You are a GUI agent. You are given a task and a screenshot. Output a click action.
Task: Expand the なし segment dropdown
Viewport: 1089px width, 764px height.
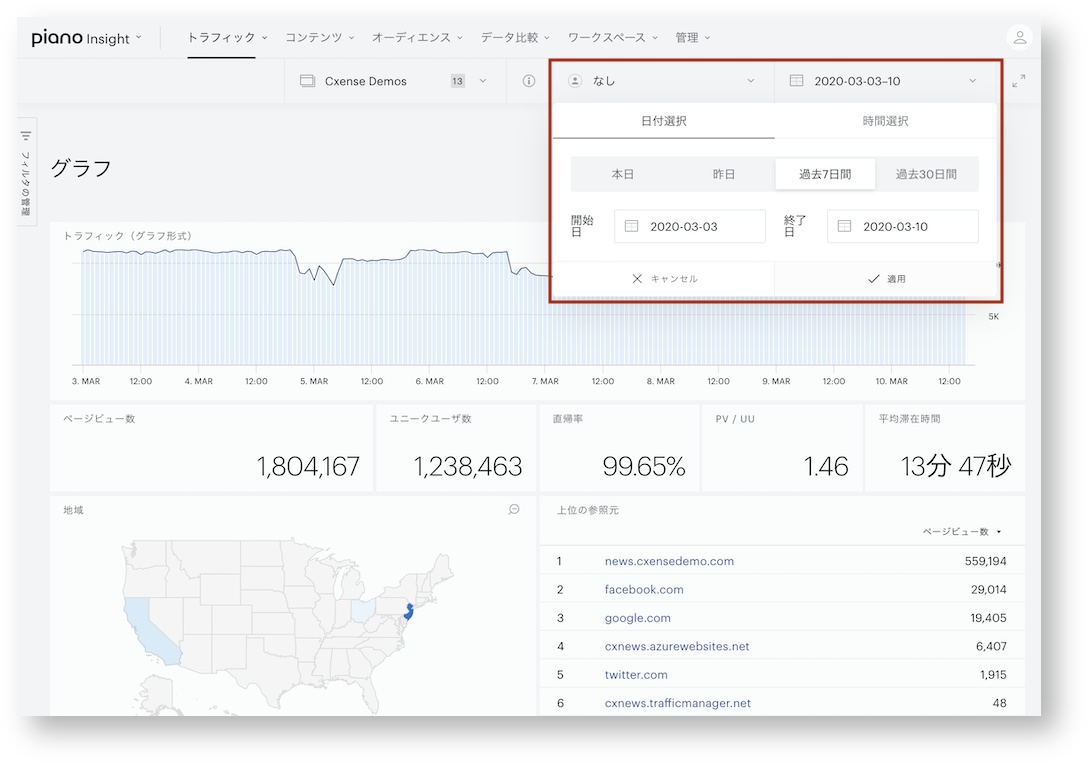tap(663, 81)
